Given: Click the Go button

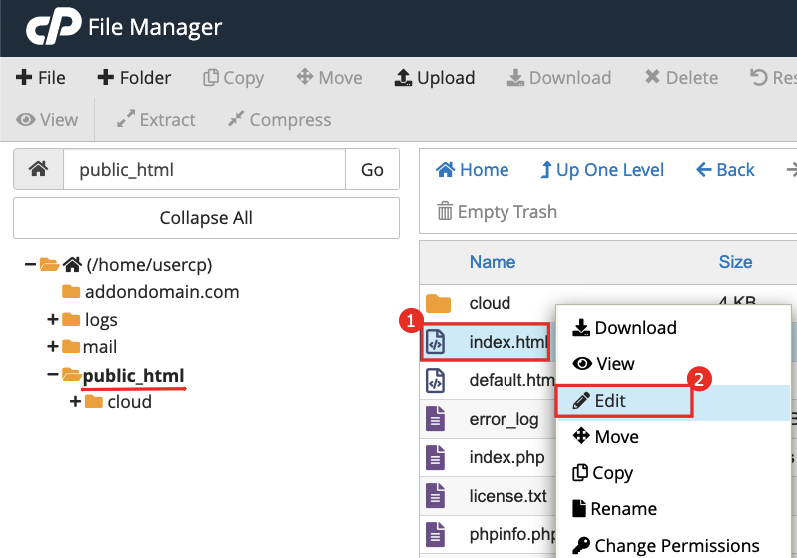Looking at the screenshot, I should (372, 169).
